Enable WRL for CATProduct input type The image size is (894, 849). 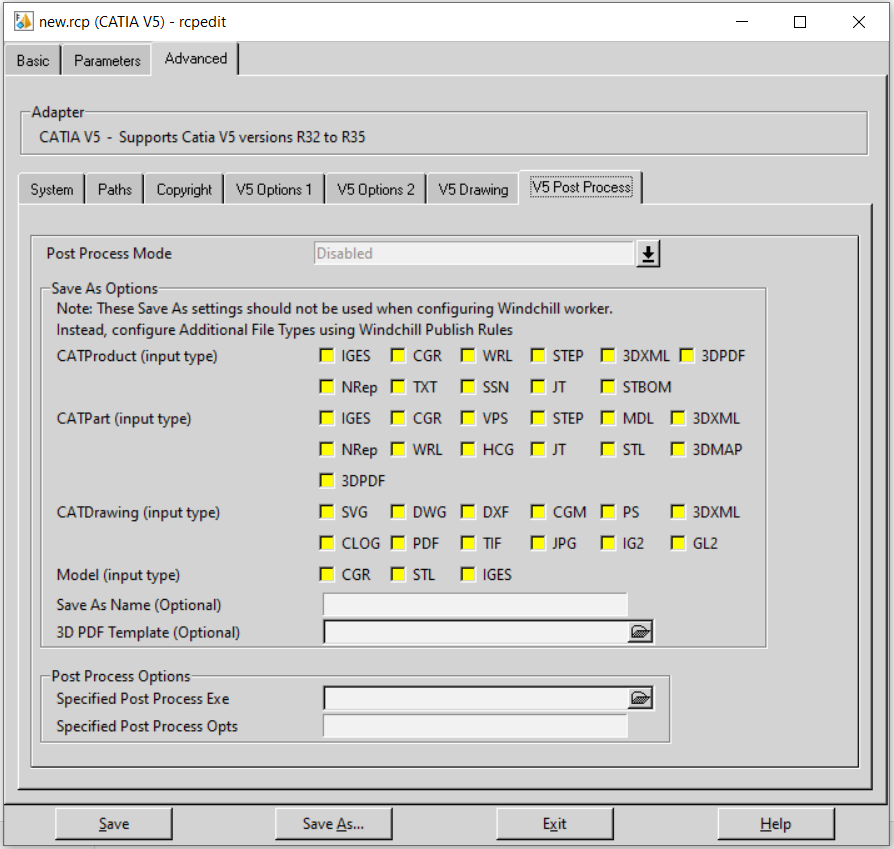468,356
